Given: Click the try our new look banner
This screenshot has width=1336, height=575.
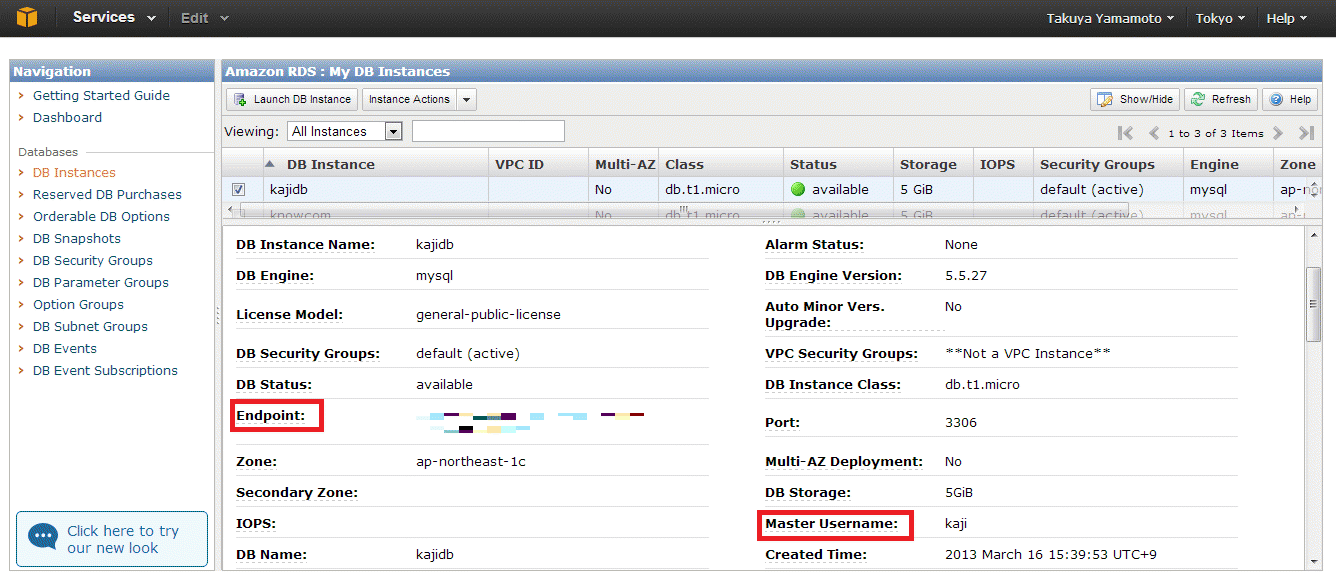Looking at the screenshot, I should (112, 539).
